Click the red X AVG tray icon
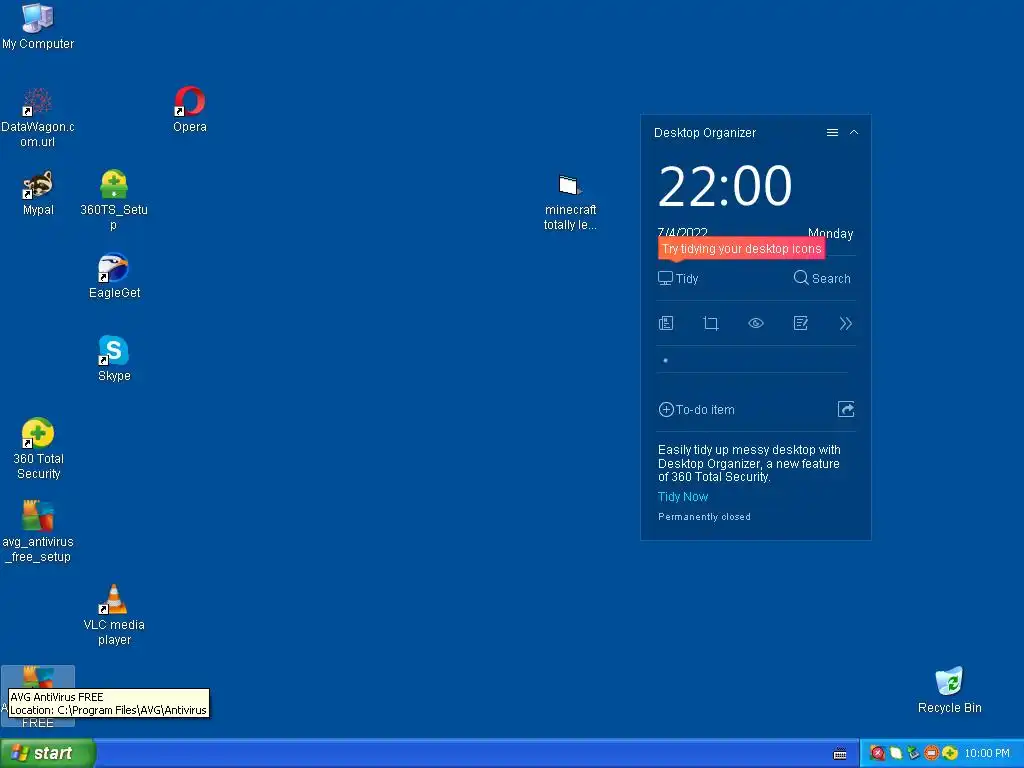Screen dimensions: 1024x768 click(x=878, y=754)
